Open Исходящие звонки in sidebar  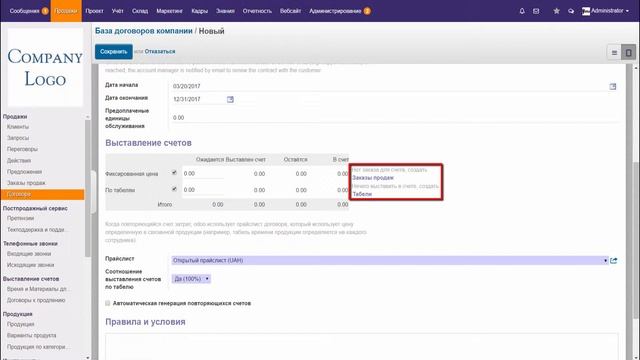pos(30,265)
